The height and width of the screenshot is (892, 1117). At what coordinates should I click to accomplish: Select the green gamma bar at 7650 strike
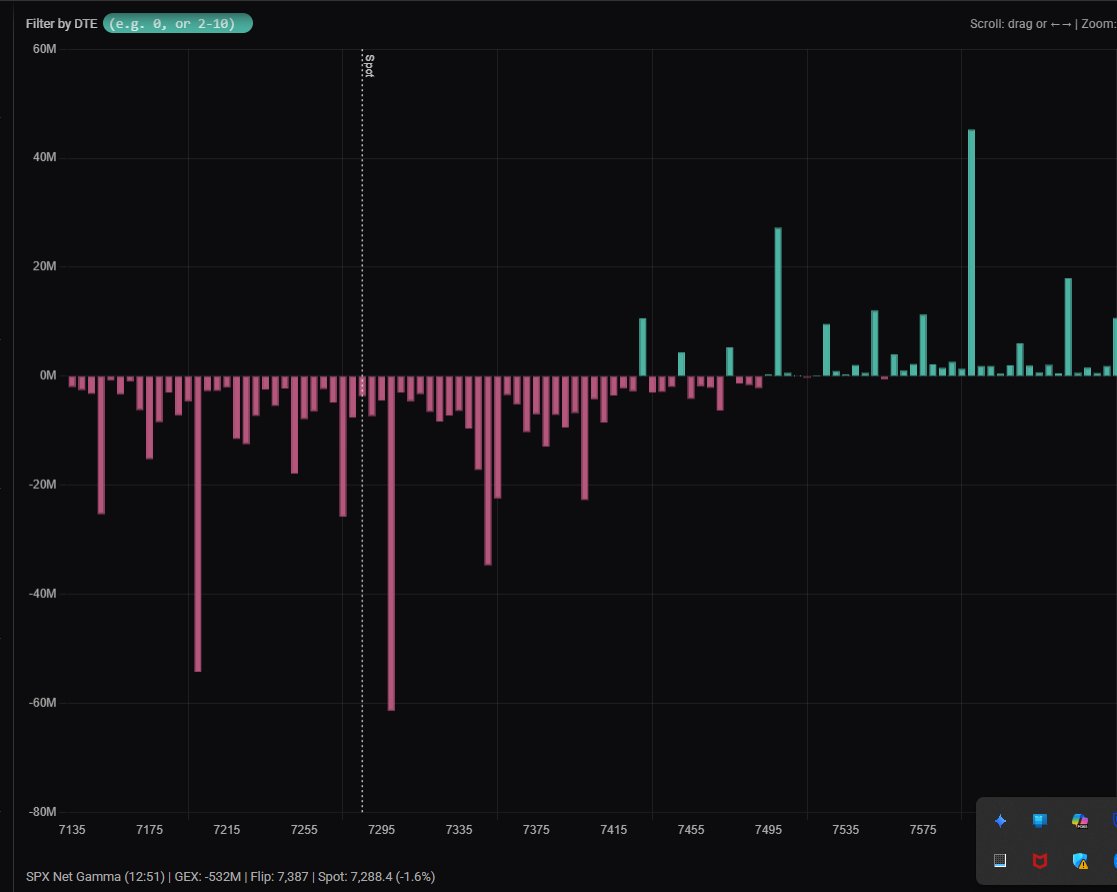[x=1068, y=327]
